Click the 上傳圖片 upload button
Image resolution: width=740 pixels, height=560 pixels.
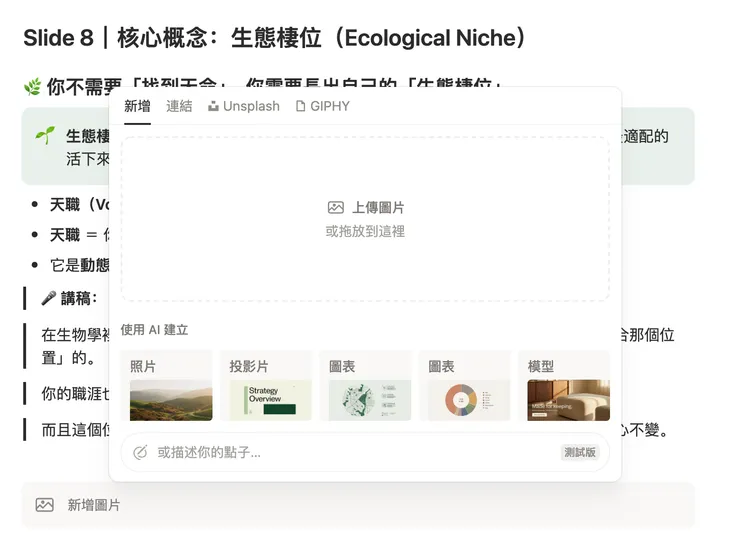pyautogui.click(x=366, y=208)
